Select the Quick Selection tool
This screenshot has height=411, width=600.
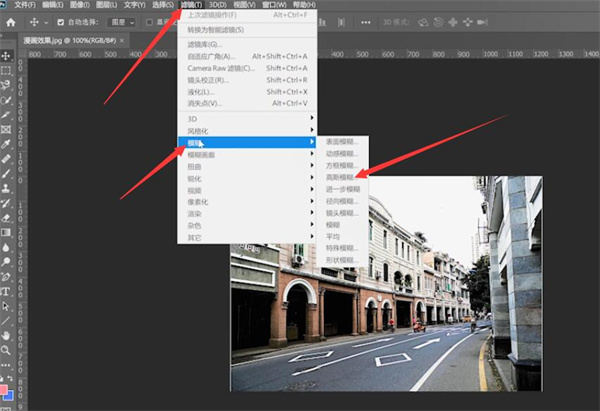(6, 100)
